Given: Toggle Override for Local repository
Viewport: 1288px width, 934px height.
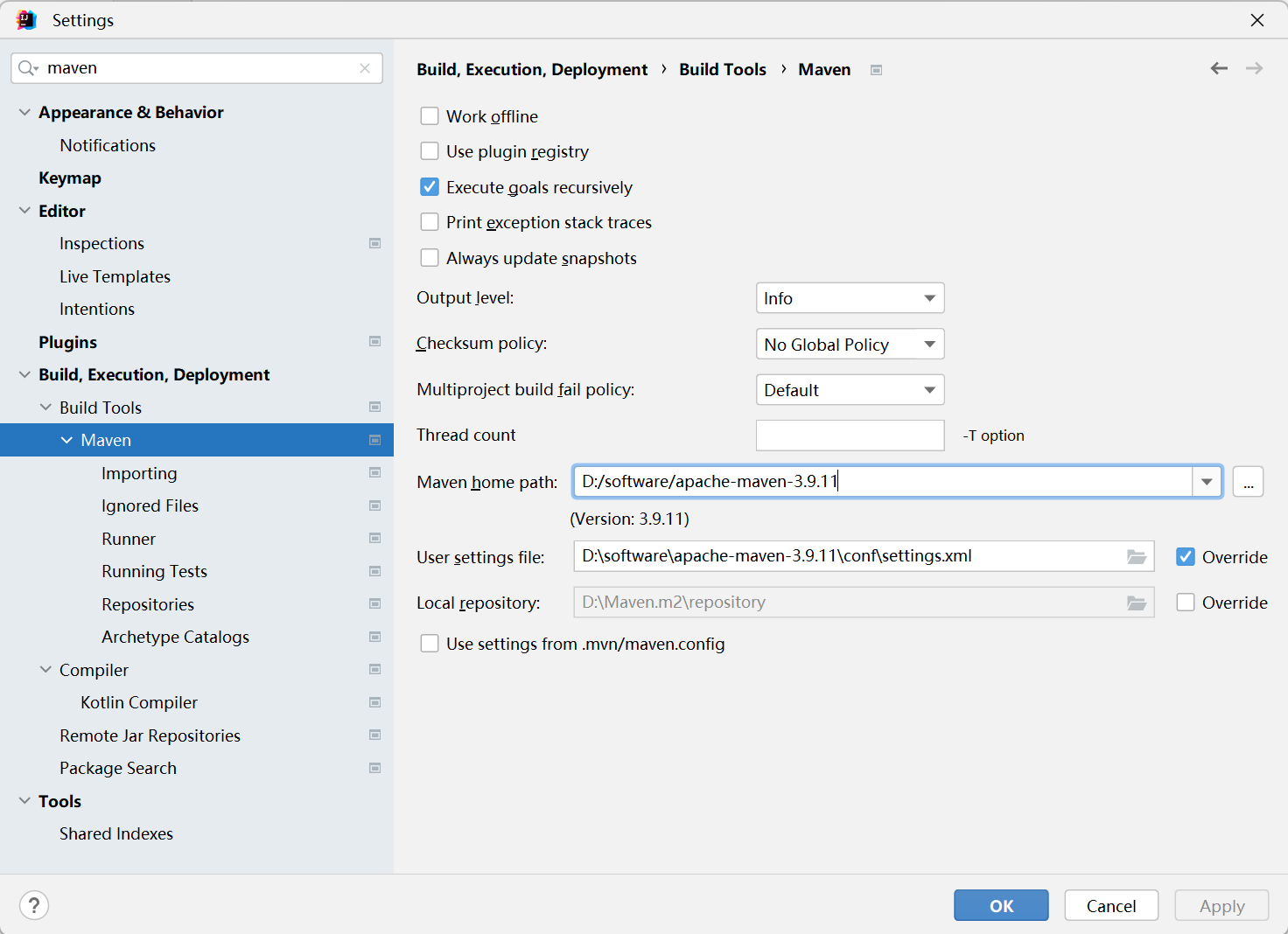Looking at the screenshot, I should tap(1186, 603).
